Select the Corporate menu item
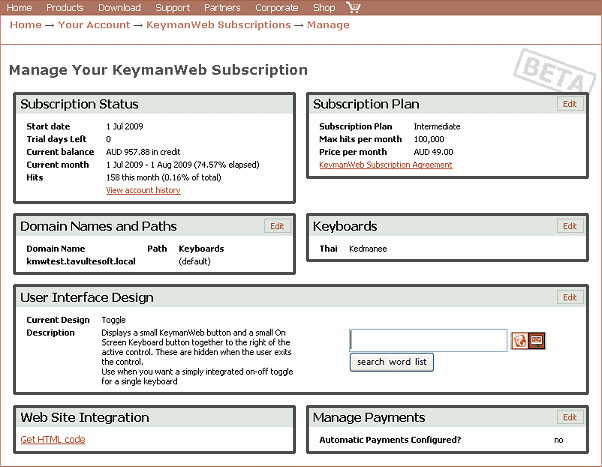This screenshot has height=467, width=602. click(x=276, y=8)
